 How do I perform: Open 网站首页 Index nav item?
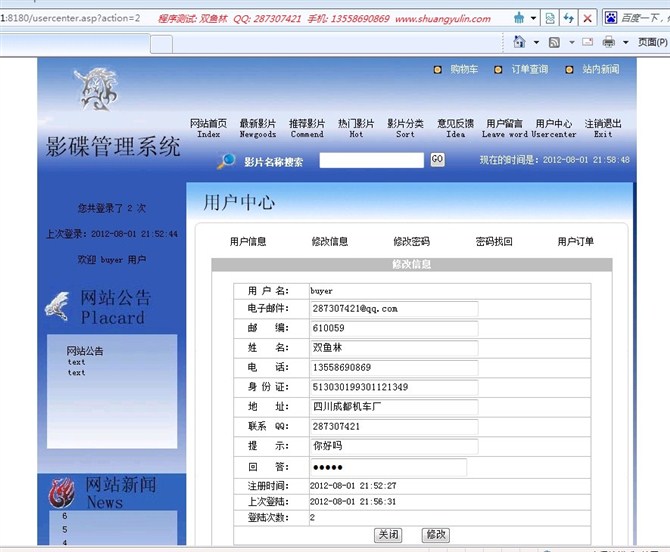pos(209,129)
